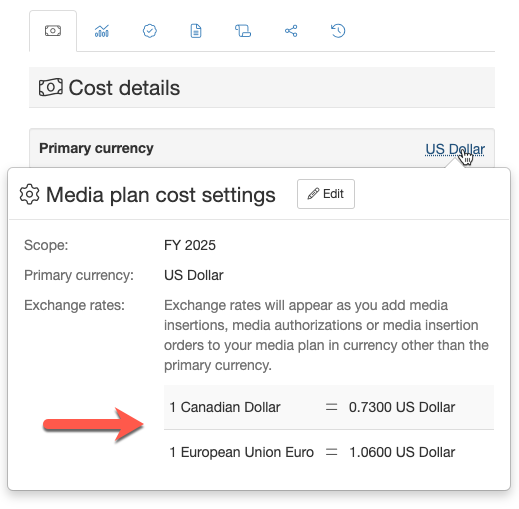
Task: Open the scroll script tab icon
Action: click(243, 31)
